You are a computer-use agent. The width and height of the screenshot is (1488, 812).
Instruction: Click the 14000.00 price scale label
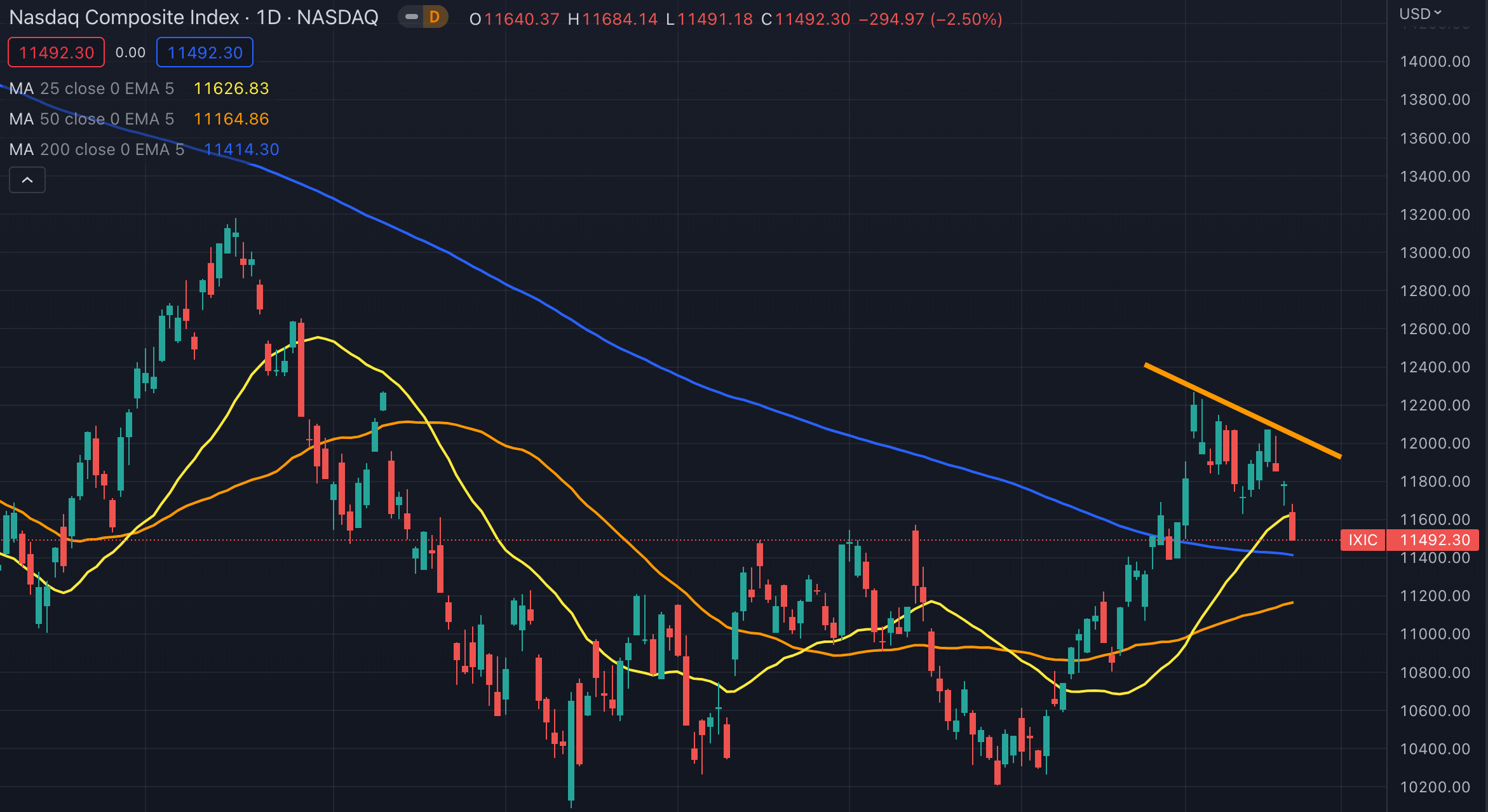click(1435, 62)
